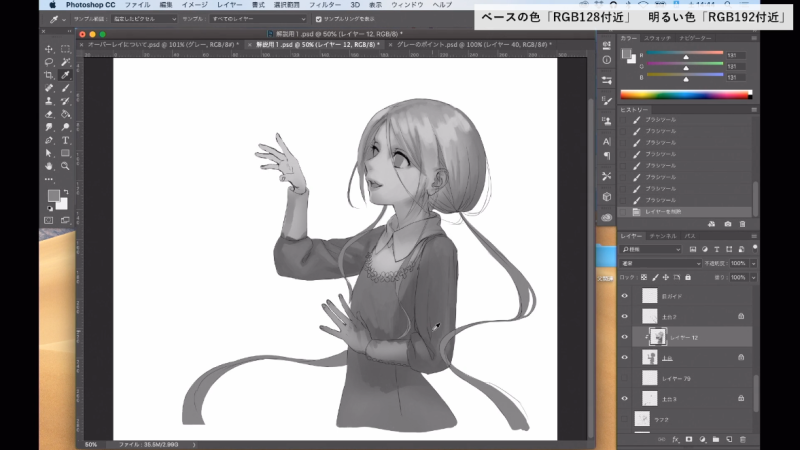Screen dimensions: 800x450
Task: Open the layer style fx menu
Action: [x=676, y=439]
